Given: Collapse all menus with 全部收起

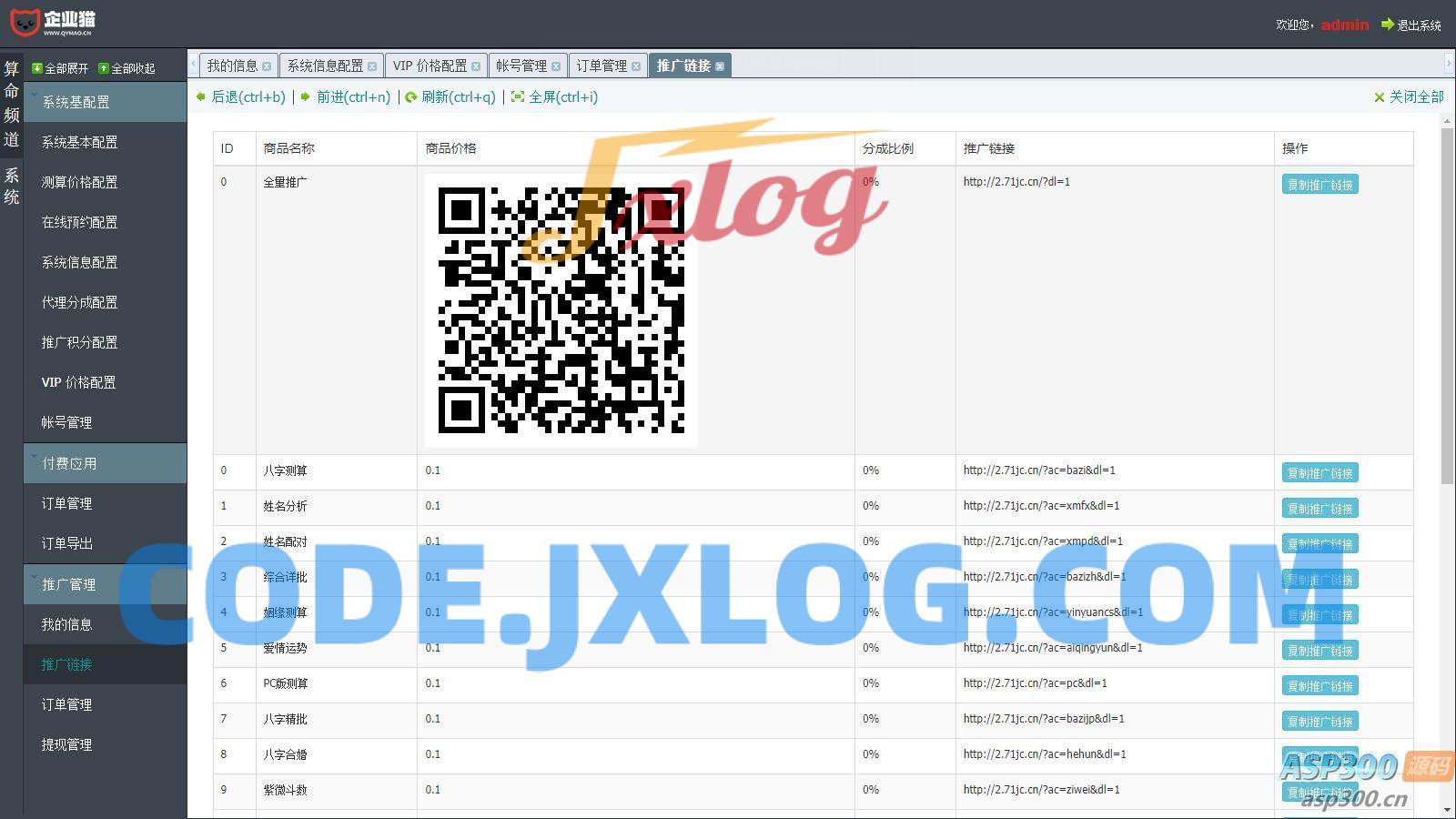Looking at the screenshot, I should pos(126,68).
